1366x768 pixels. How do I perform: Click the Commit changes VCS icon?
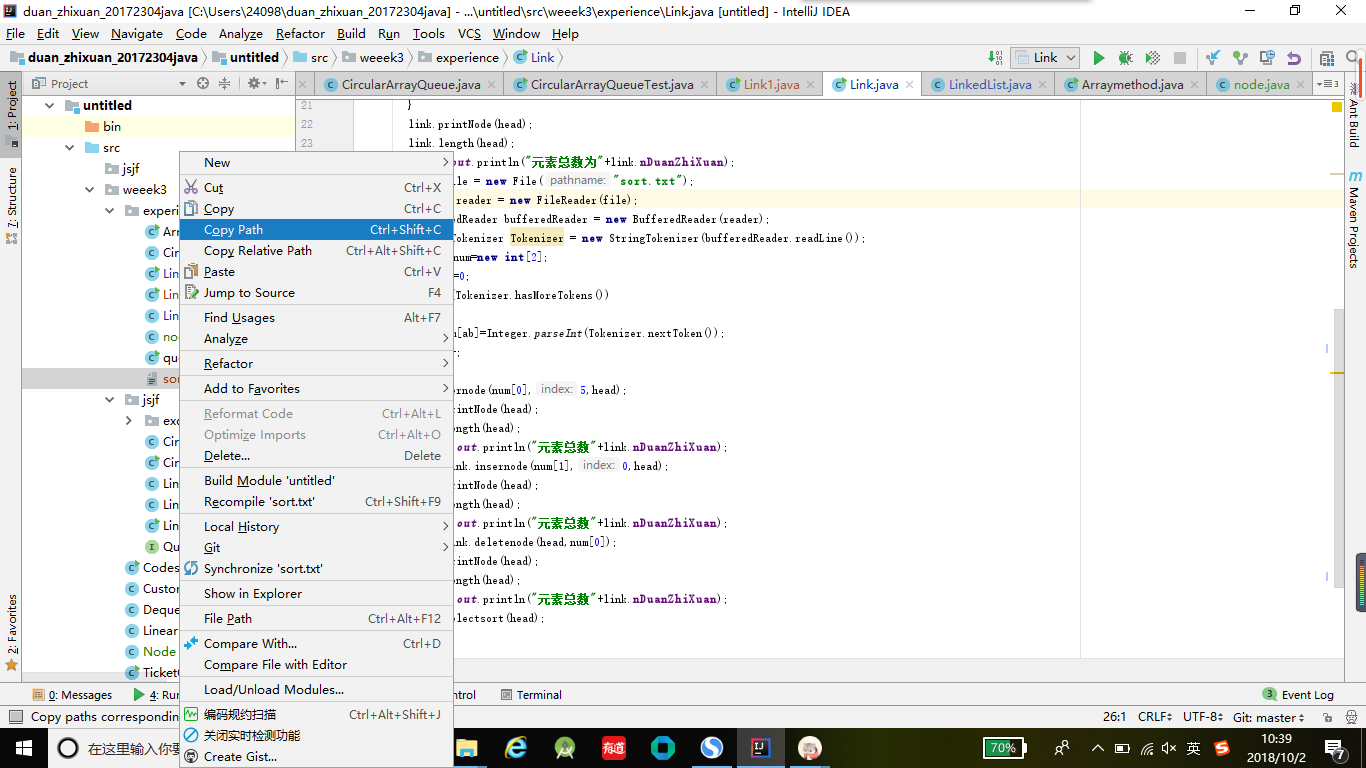click(x=1240, y=58)
